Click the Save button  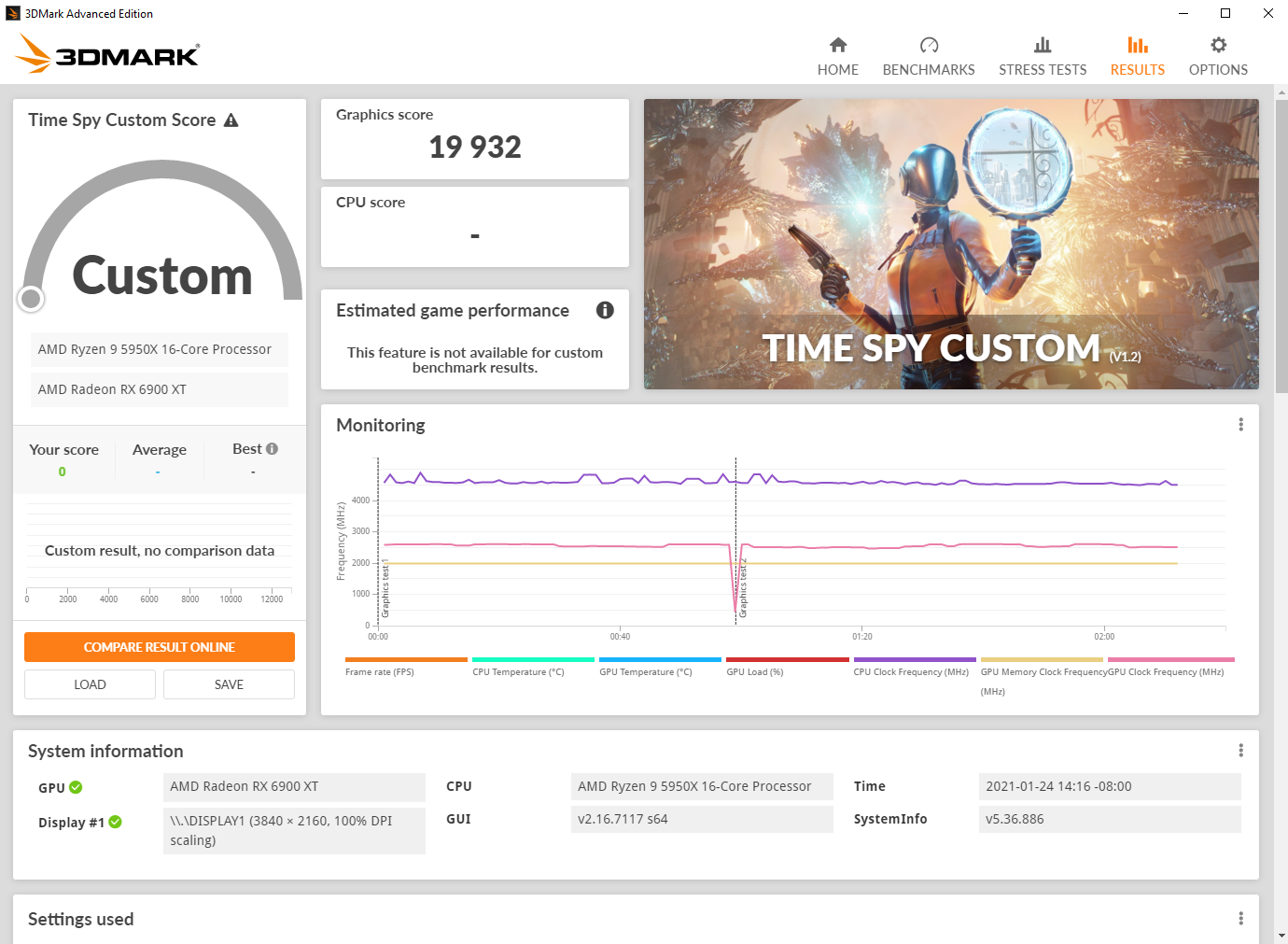pos(229,684)
